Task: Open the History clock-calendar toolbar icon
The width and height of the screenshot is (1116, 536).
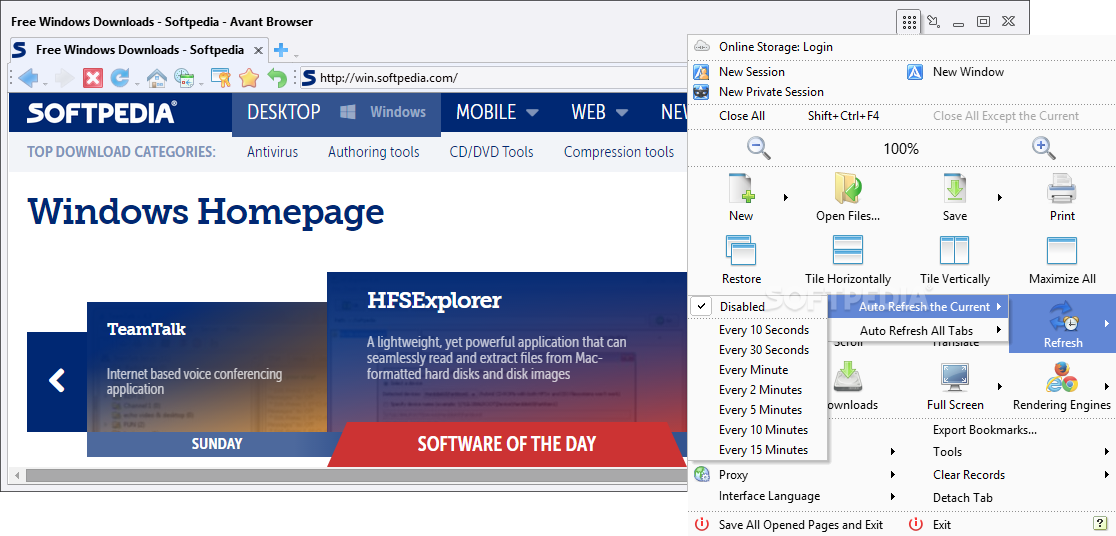Action: (184, 78)
